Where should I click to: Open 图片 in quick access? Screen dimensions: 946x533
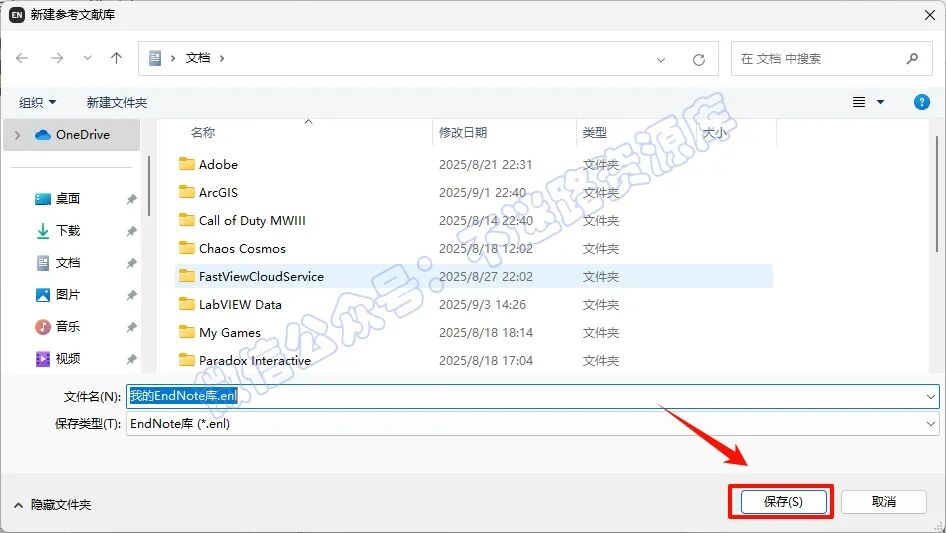68,295
